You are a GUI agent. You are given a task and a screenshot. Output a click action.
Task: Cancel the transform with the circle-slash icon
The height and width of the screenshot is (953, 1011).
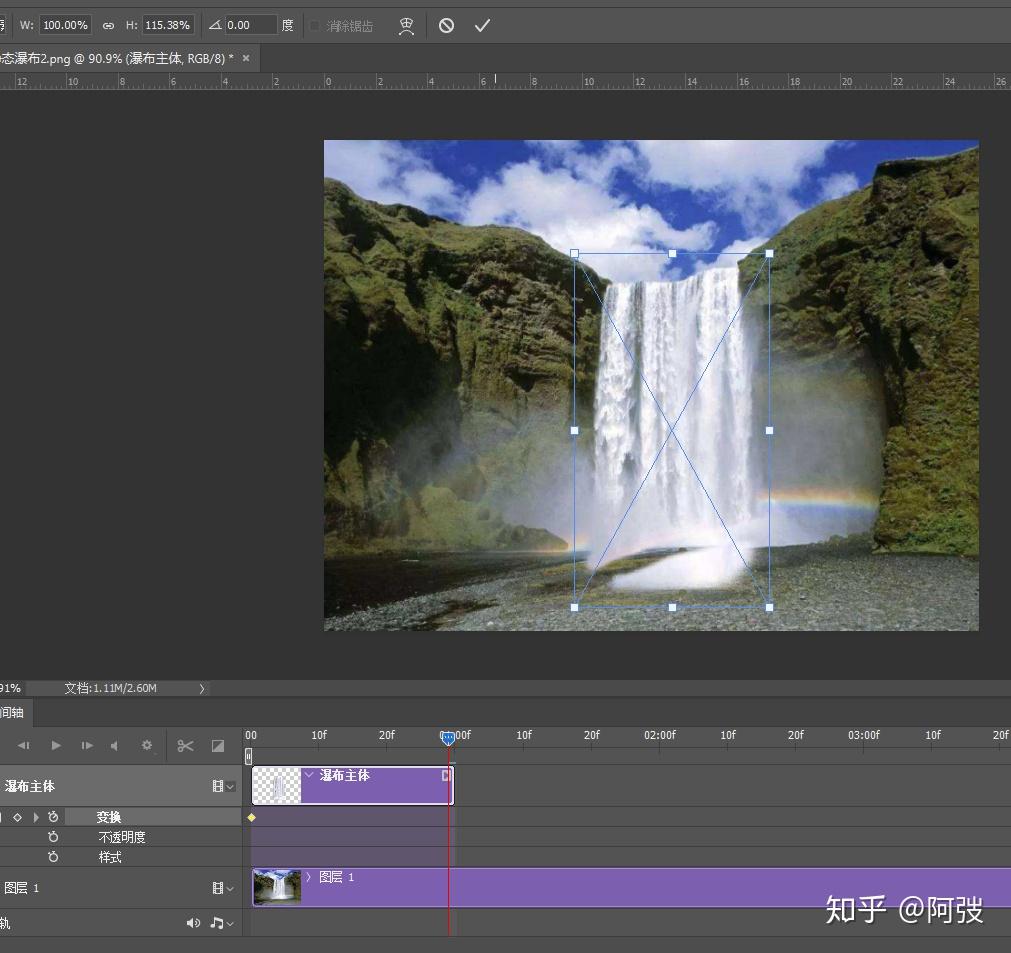(x=446, y=26)
